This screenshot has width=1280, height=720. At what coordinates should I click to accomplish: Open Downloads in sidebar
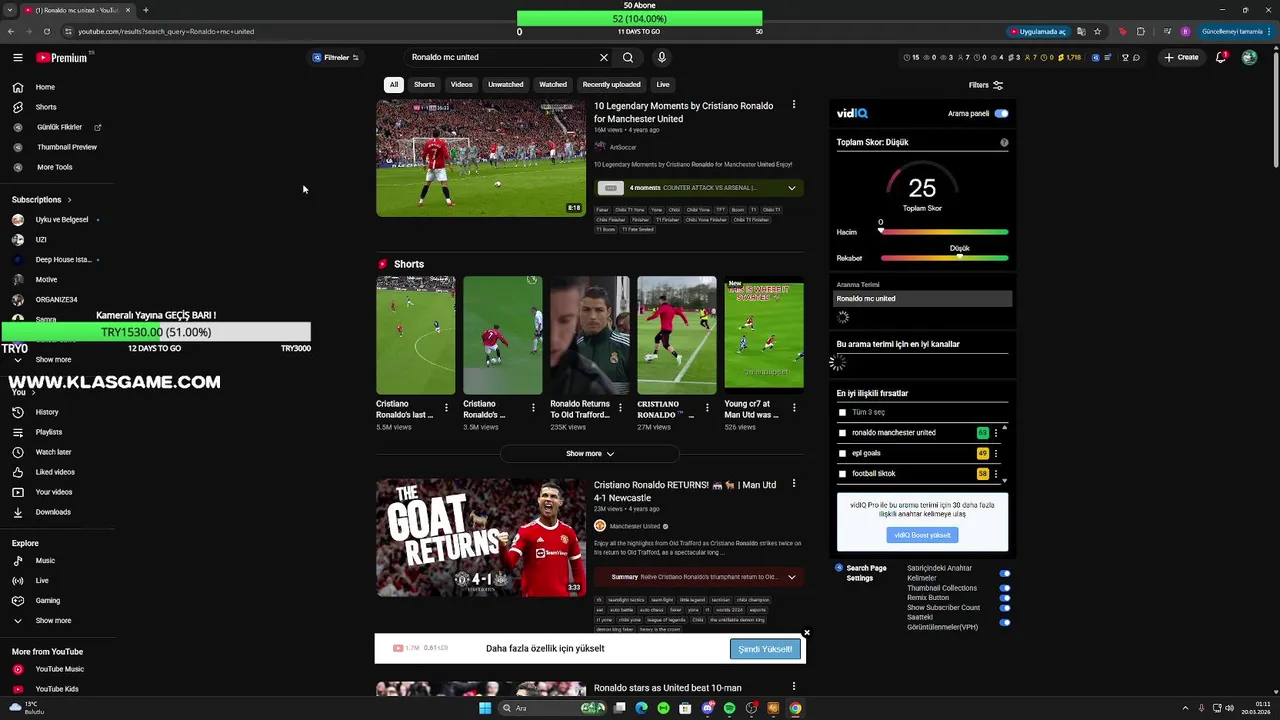[53, 512]
